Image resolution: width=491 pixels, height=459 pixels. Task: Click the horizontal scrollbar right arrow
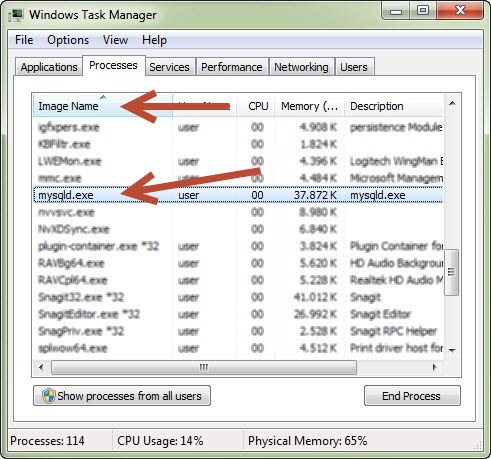pyautogui.click(x=434, y=367)
